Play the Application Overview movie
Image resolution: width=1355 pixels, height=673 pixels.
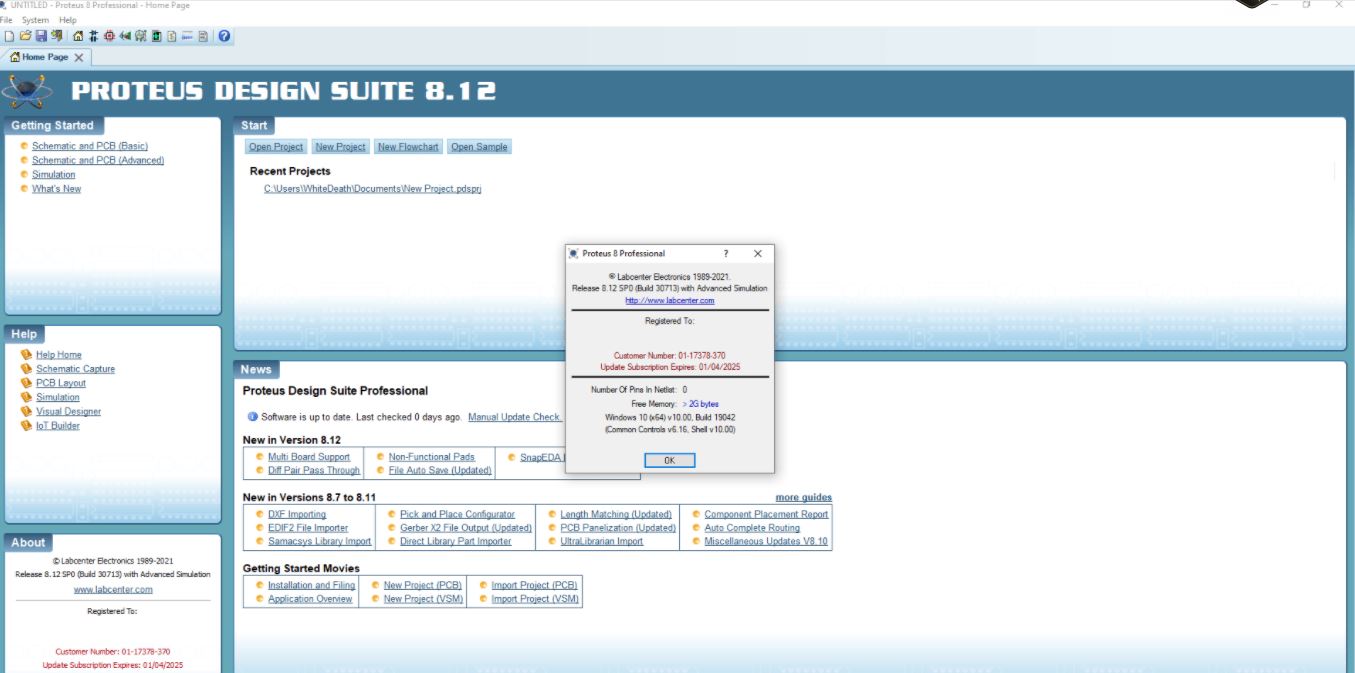[x=310, y=599]
